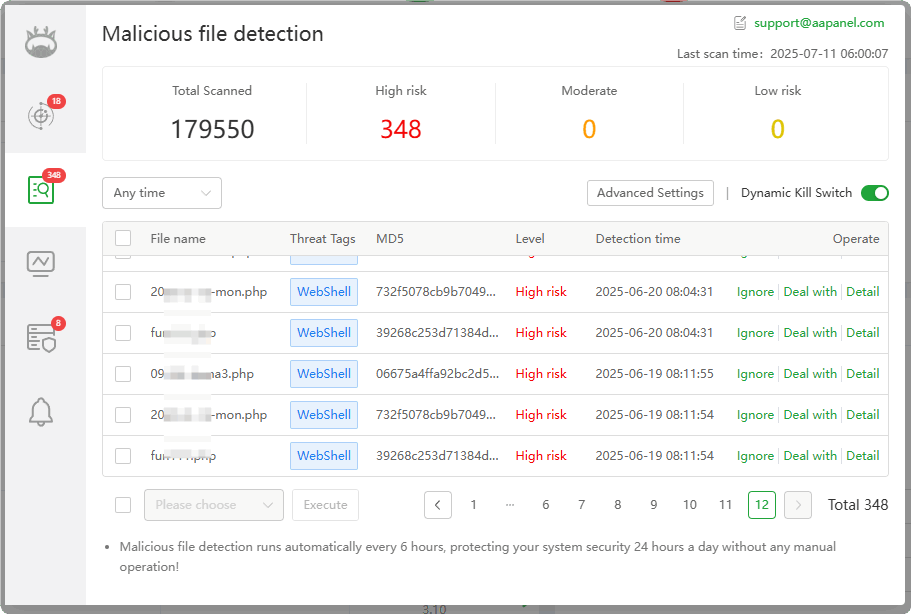Check the select-all checkbox in table header
This screenshot has height=614, width=911.
coord(123,238)
